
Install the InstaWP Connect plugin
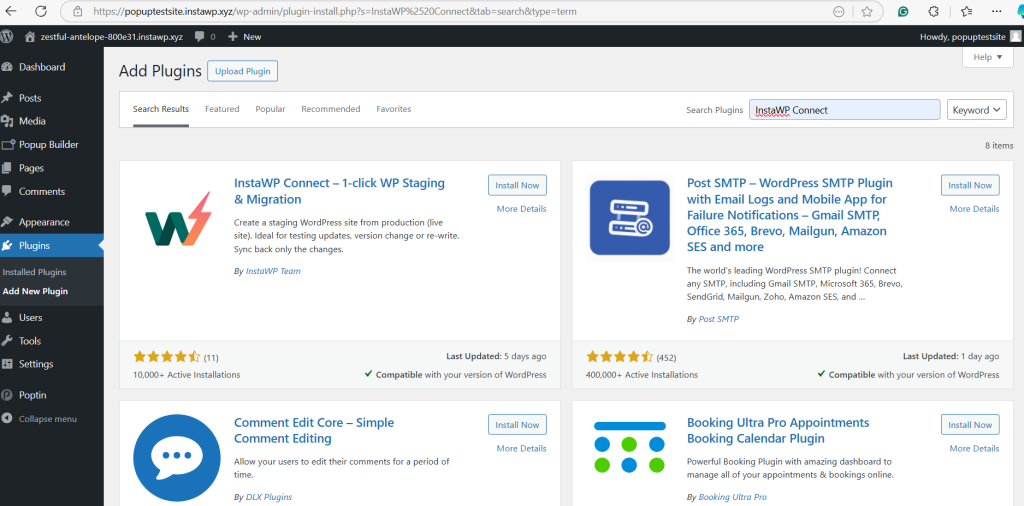click(x=517, y=185)
